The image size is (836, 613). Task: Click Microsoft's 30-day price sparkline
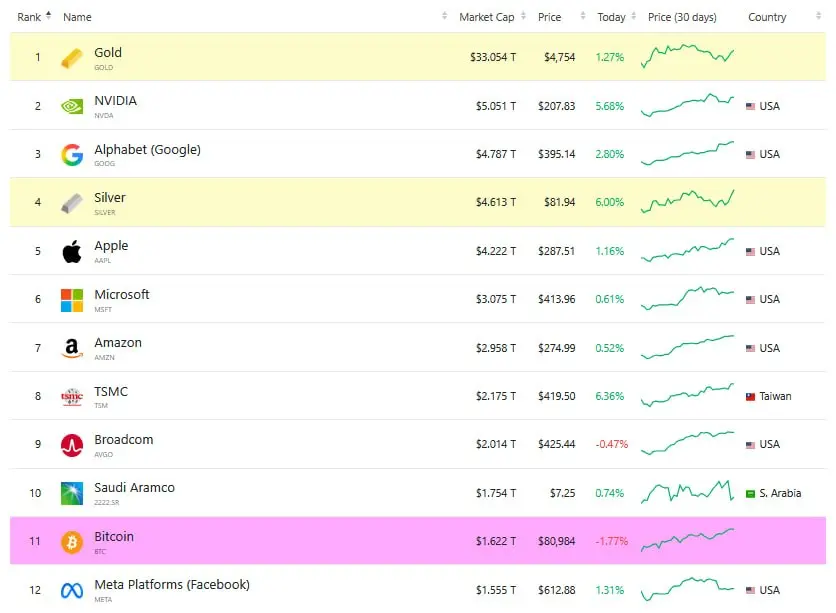687,299
